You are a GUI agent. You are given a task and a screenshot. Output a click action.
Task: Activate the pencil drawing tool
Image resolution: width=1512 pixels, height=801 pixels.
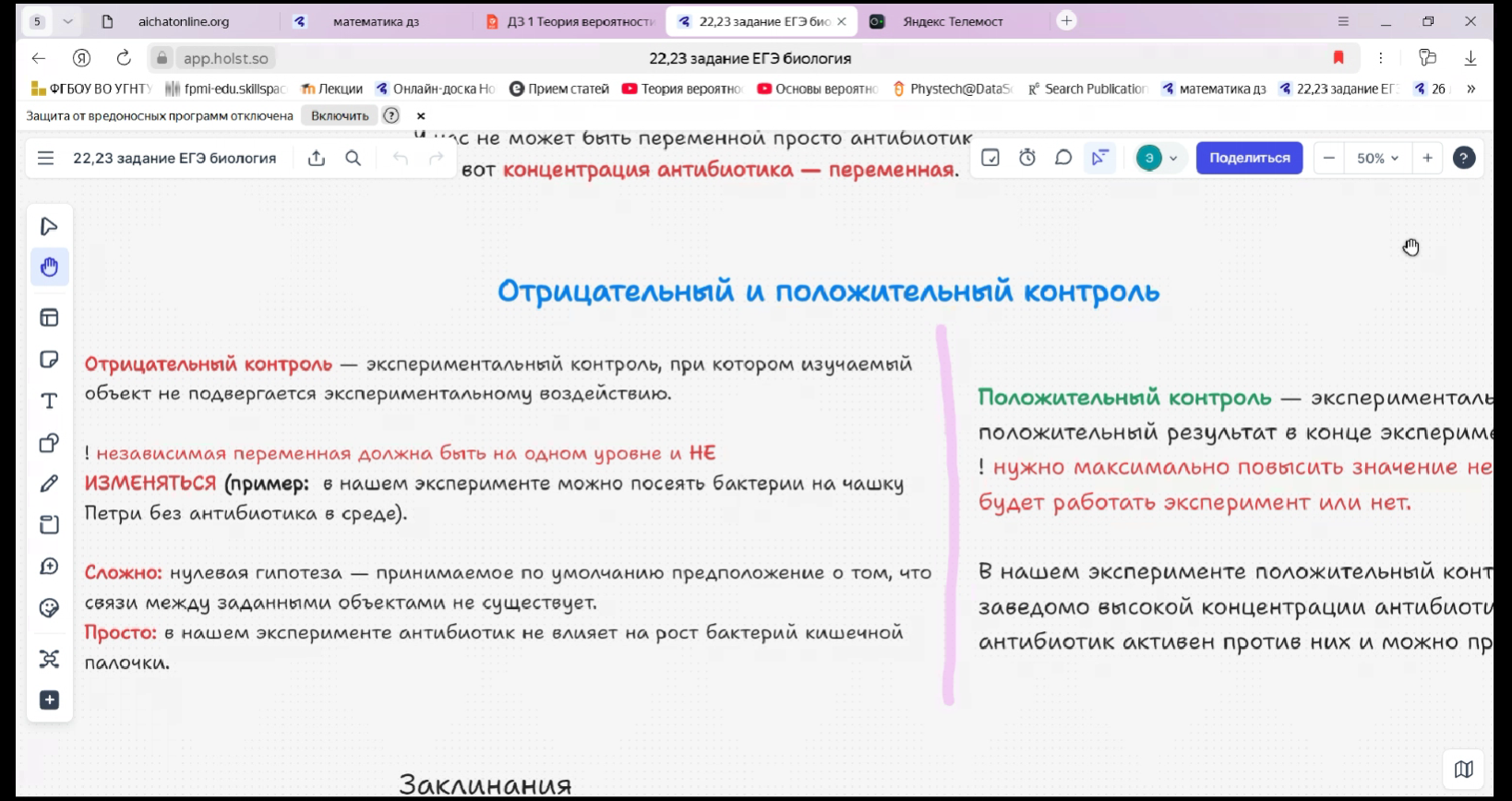pos(49,484)
